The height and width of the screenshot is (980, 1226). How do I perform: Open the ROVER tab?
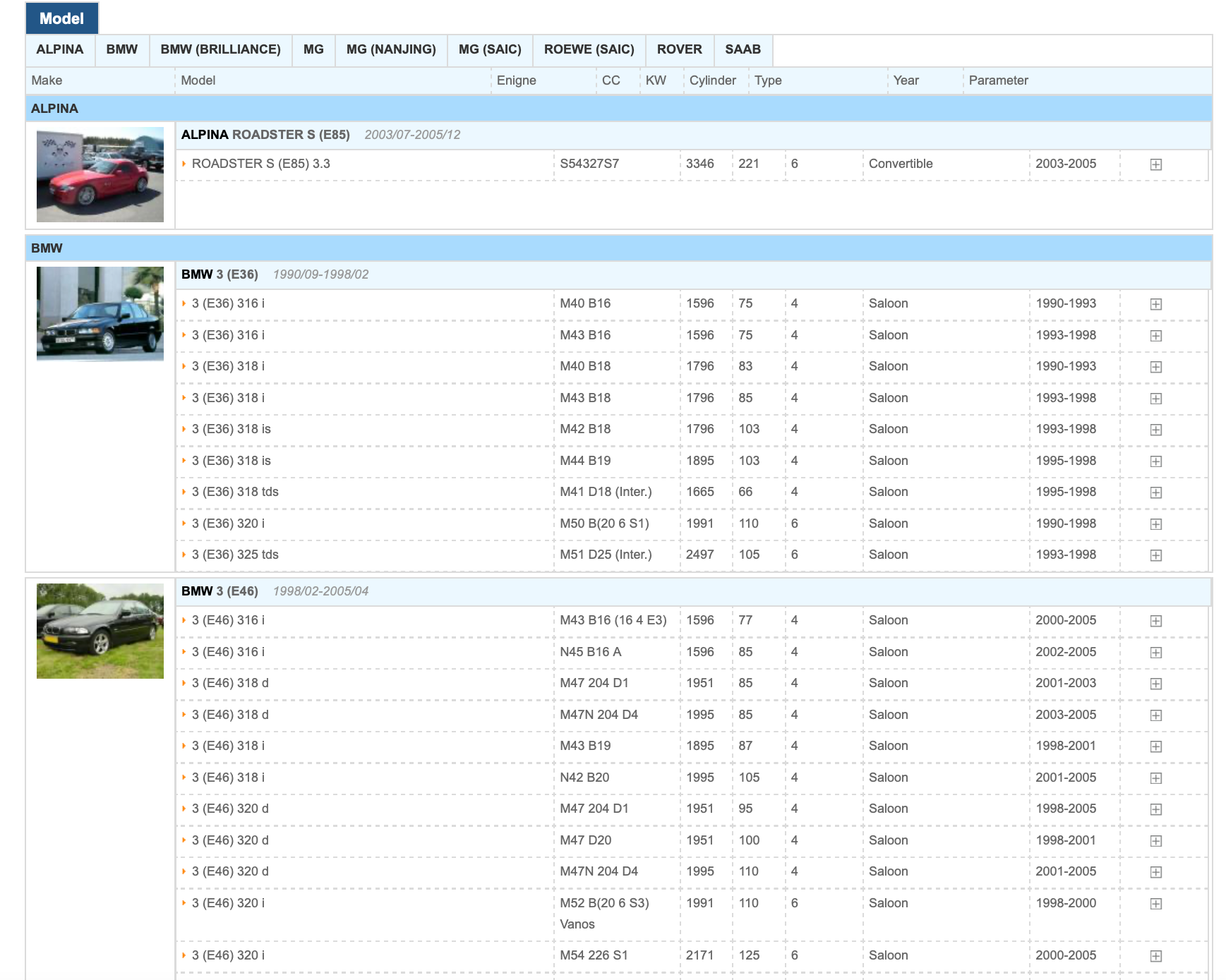[x=679, y=49]
